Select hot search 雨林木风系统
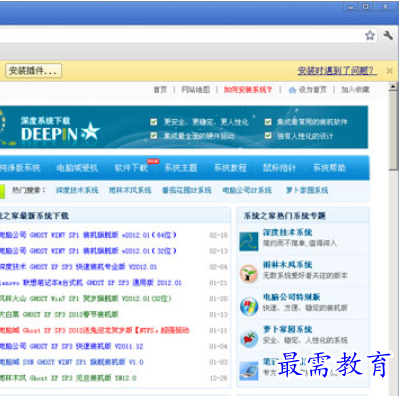This screenshot has height=396, width=399. coord(130,190)
